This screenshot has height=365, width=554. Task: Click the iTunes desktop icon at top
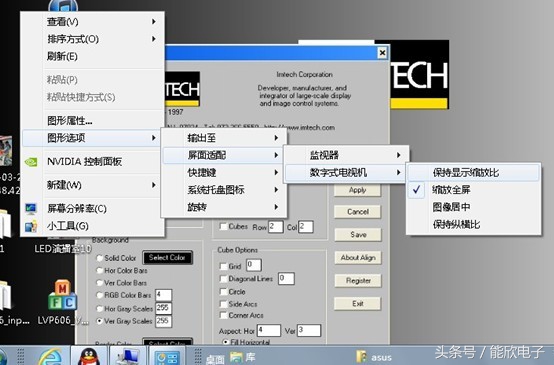click(x=63, y=5)
